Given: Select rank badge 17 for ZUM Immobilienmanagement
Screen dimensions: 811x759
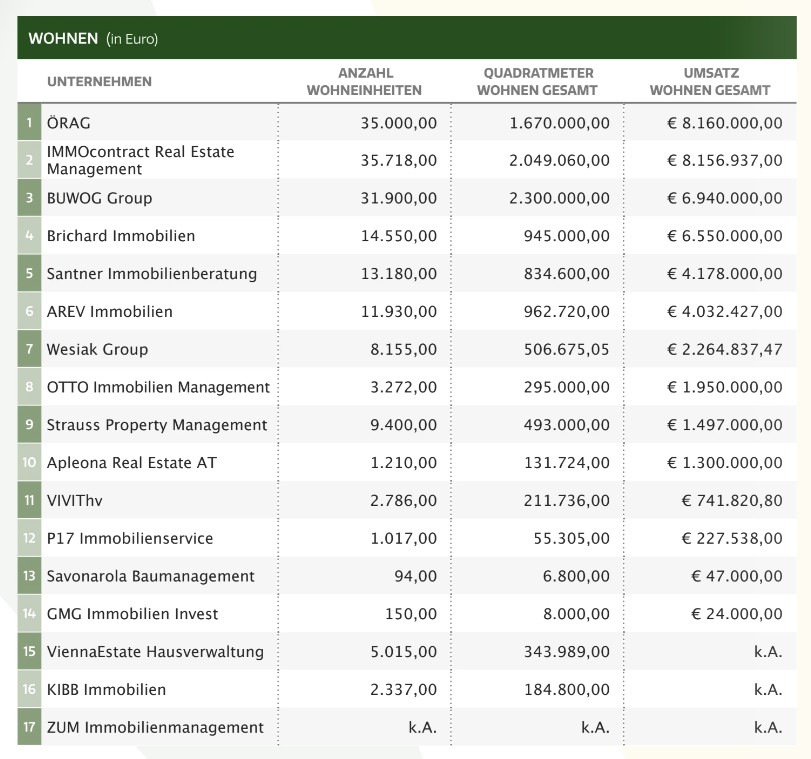Looking at the screenshot, I should click(x=30, y=728).
